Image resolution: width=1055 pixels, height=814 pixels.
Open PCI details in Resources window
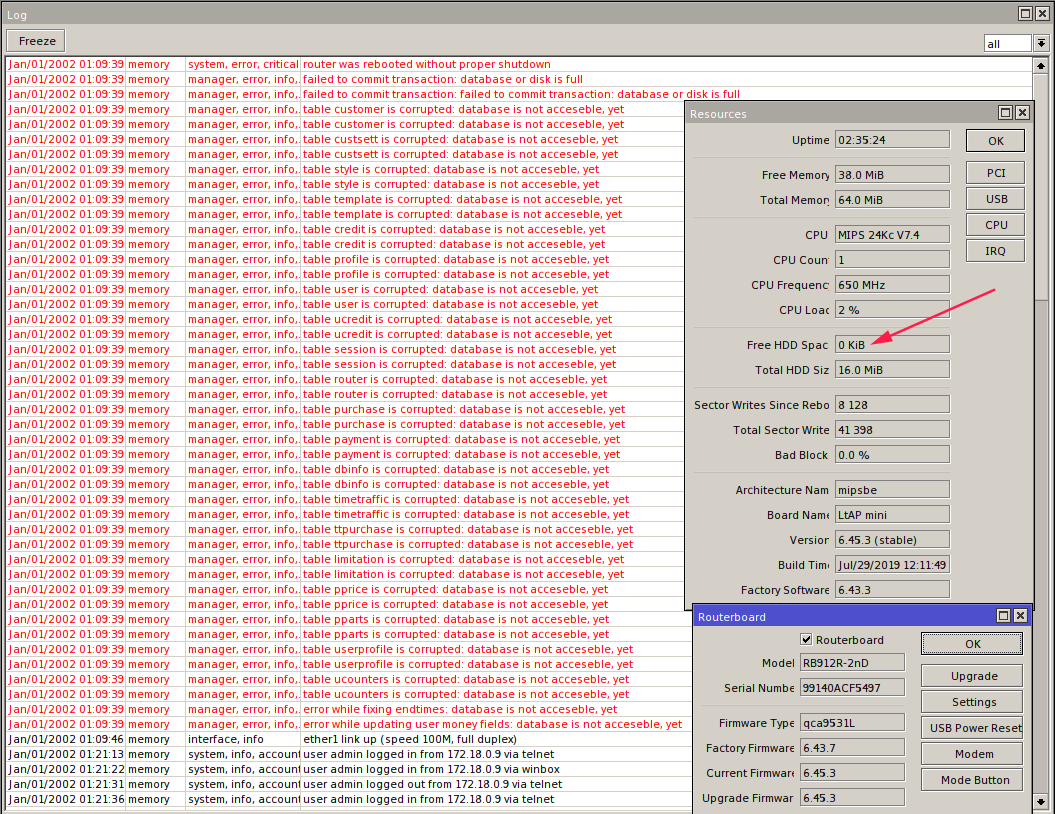pos(996,173)
